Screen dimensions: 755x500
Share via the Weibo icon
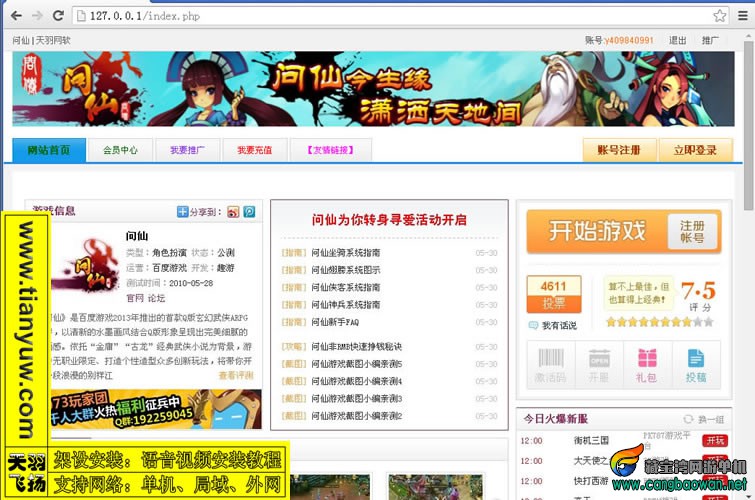pyautogui.click(x=233, y=212)
